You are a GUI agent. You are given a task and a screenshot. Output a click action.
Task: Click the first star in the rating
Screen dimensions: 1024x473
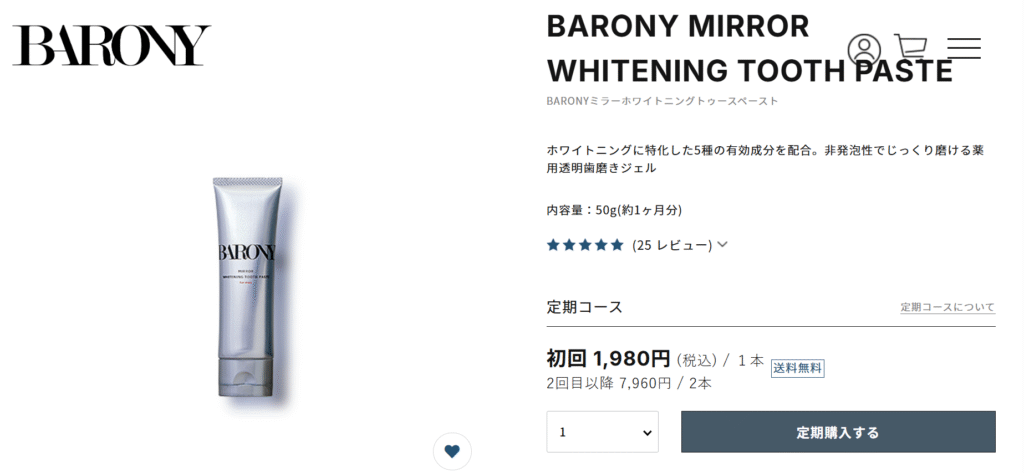point(554,246)
